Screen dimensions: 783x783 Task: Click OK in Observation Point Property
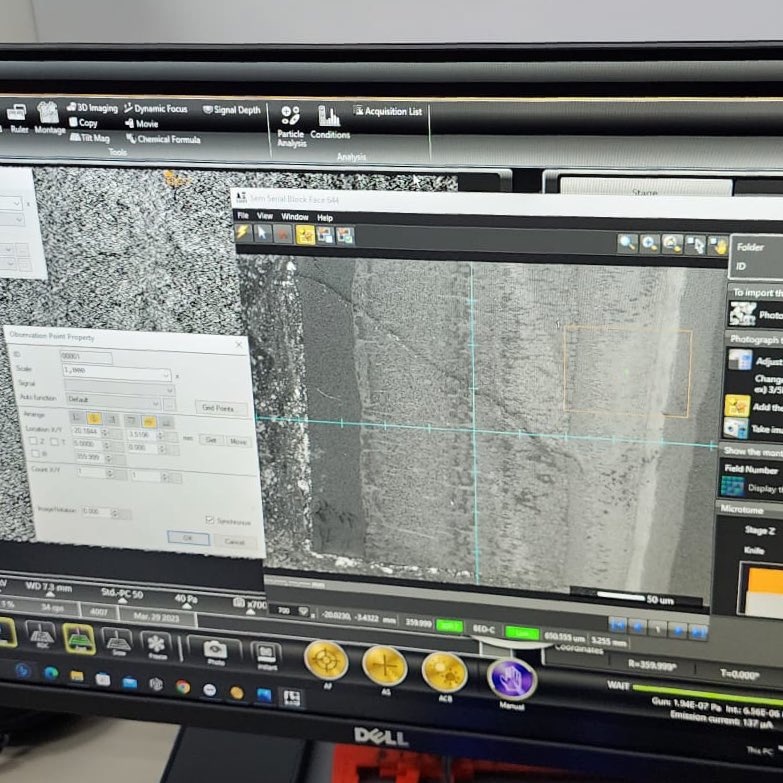coord(188,537)
